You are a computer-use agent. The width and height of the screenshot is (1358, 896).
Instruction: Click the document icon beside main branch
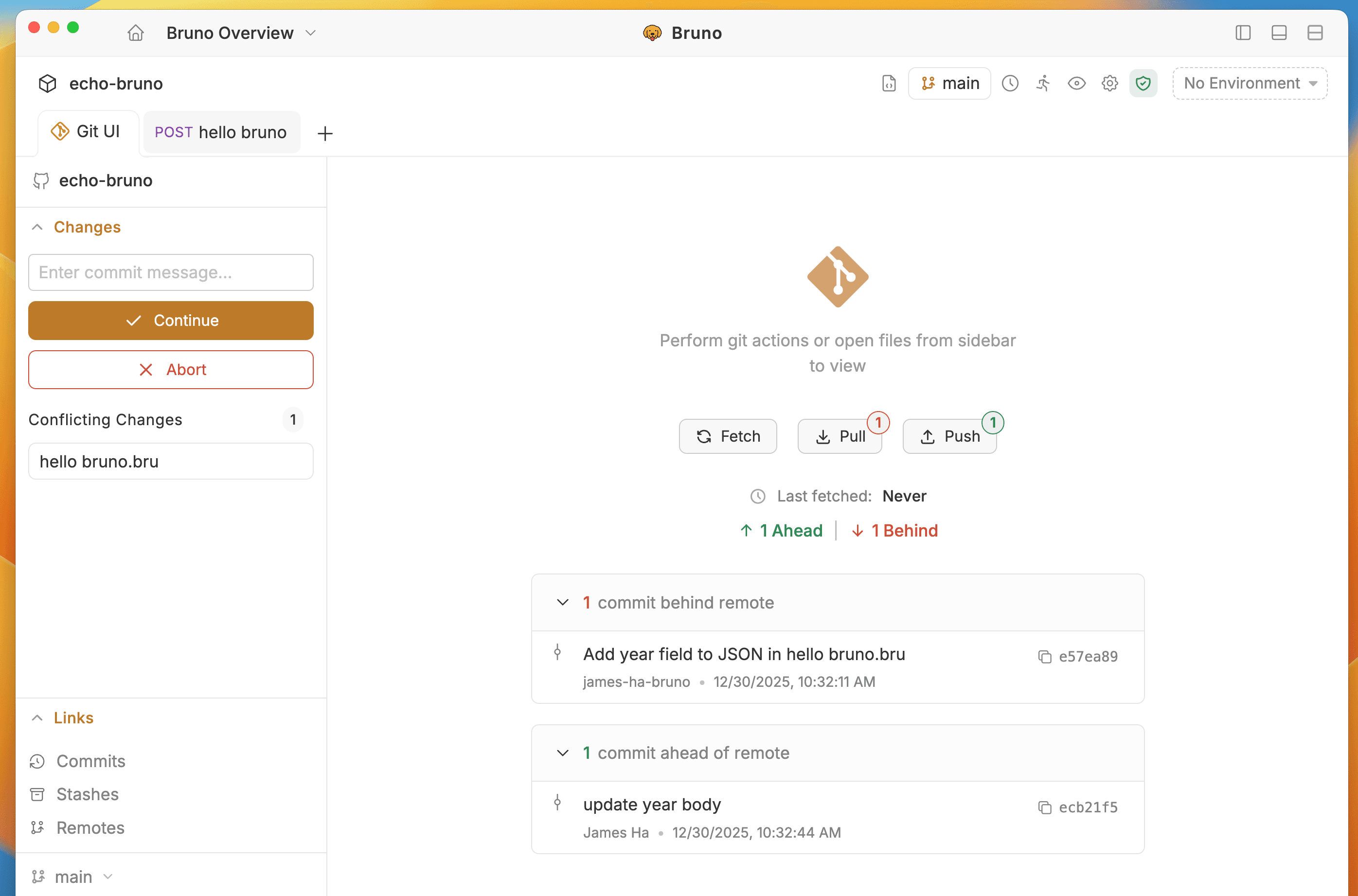point(888,84)
